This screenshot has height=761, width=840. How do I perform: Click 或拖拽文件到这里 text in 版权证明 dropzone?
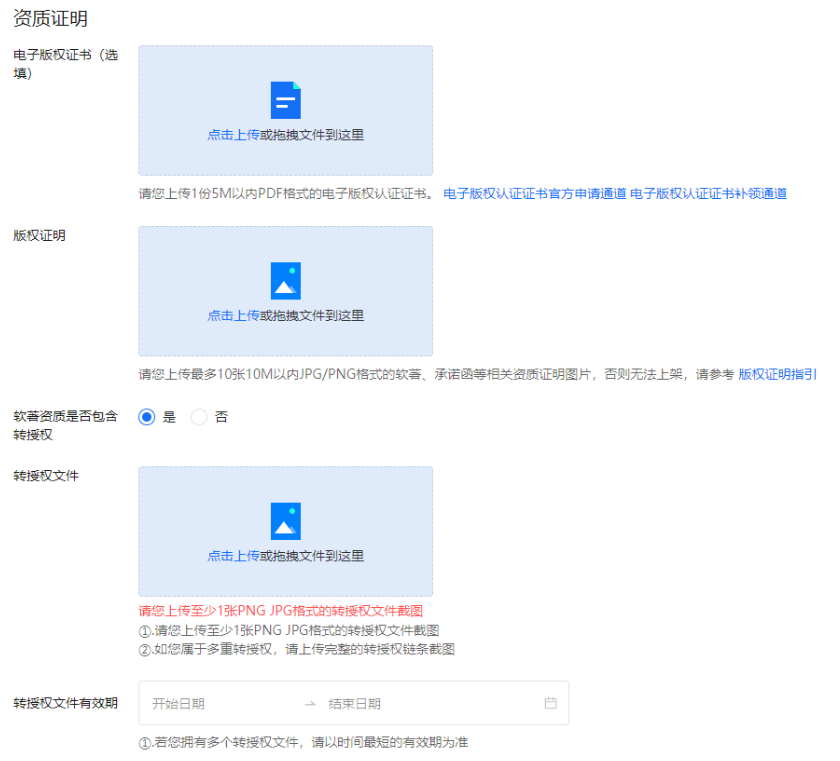312,316
